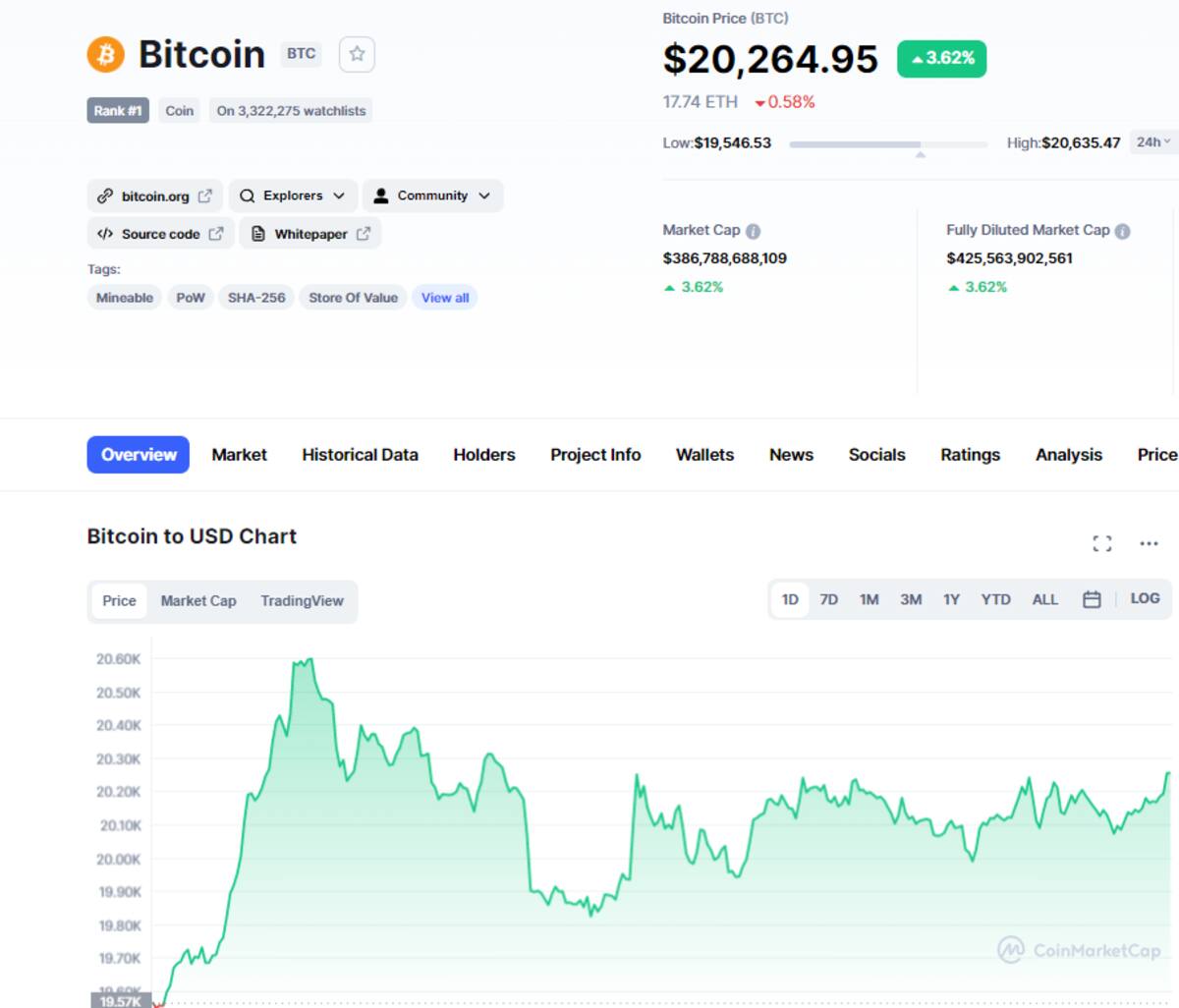
Task: Open the chart fullscreen icon
Action: click(1102, 543)
